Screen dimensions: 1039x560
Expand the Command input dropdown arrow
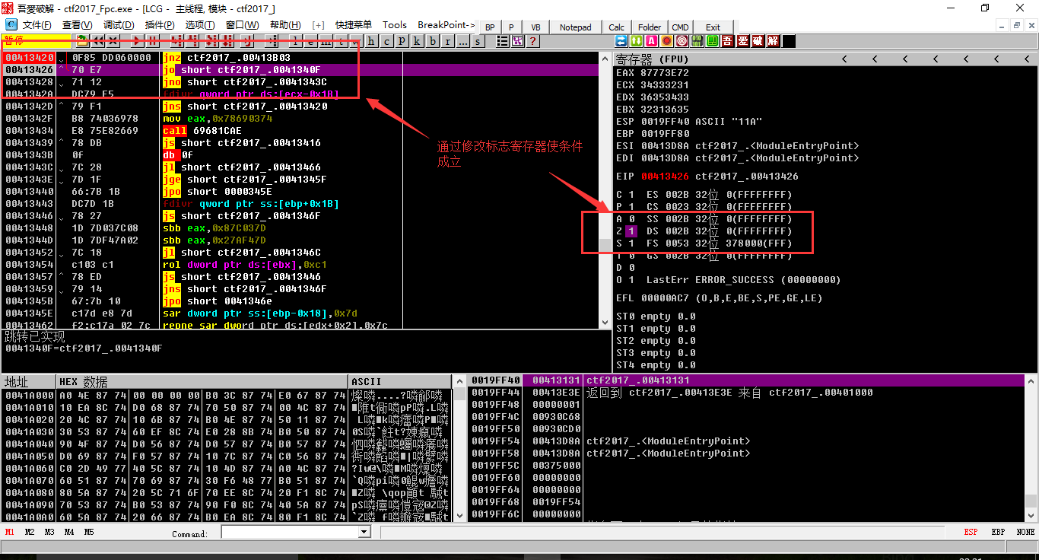(364, 533)
